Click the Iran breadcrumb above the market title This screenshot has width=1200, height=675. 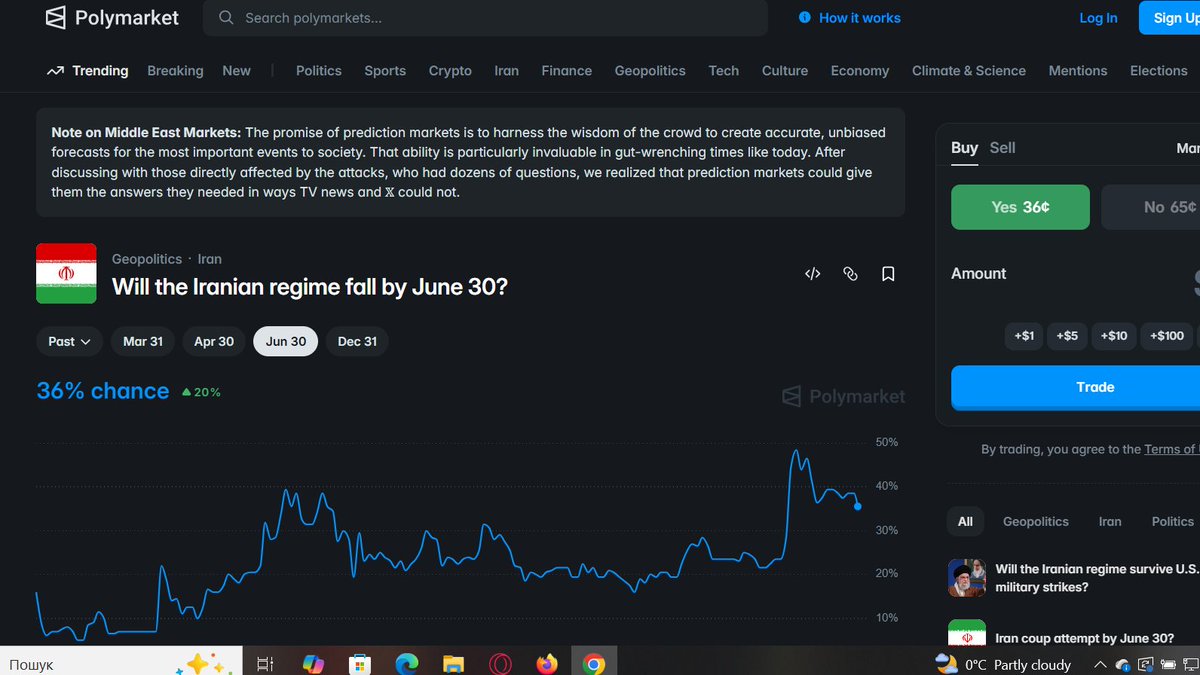[210, 259]
